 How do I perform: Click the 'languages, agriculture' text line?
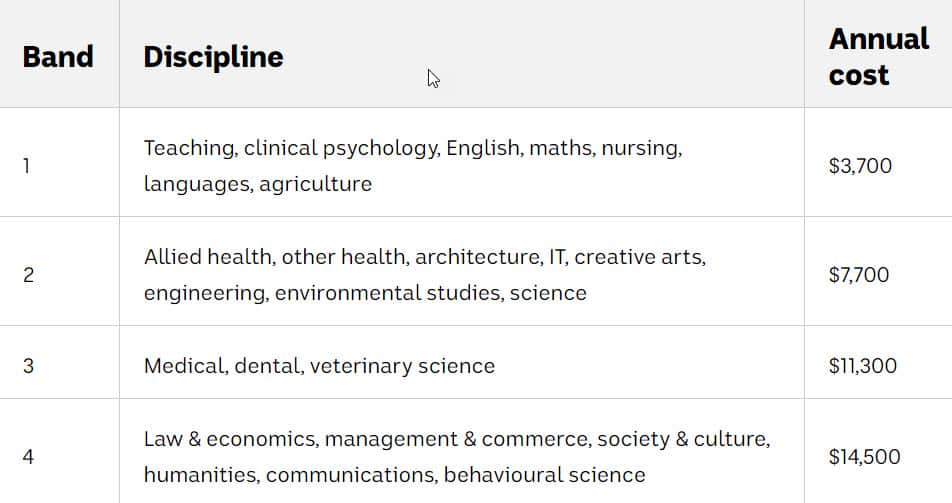tap(257, 184)
